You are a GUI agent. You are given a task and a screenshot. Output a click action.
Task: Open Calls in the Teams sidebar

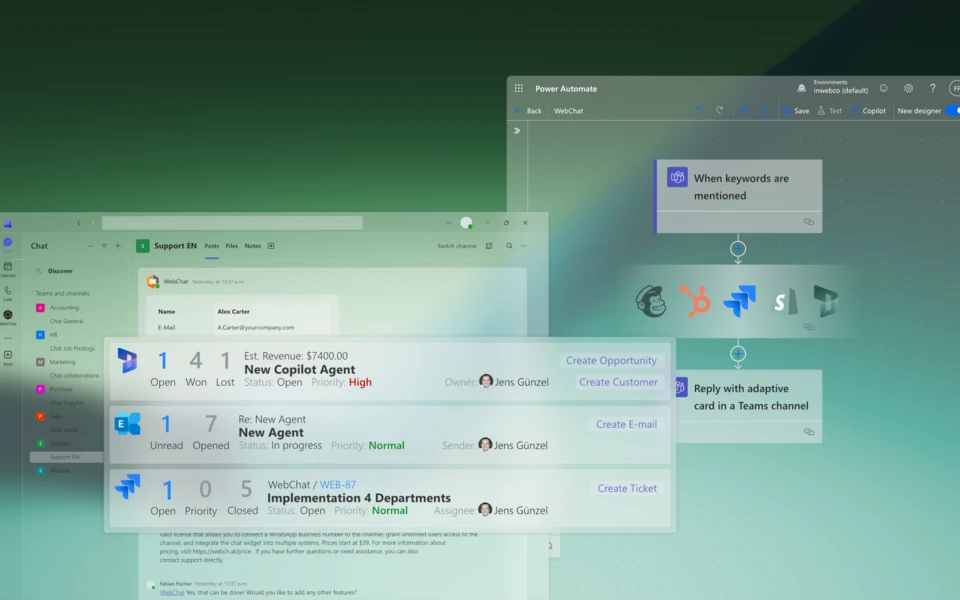pos(8,293)
